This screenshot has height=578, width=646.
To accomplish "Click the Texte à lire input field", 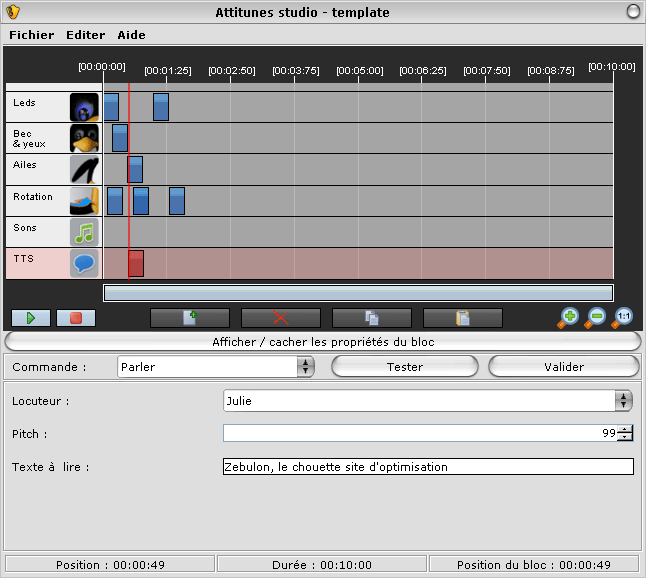I will (428, 467).
